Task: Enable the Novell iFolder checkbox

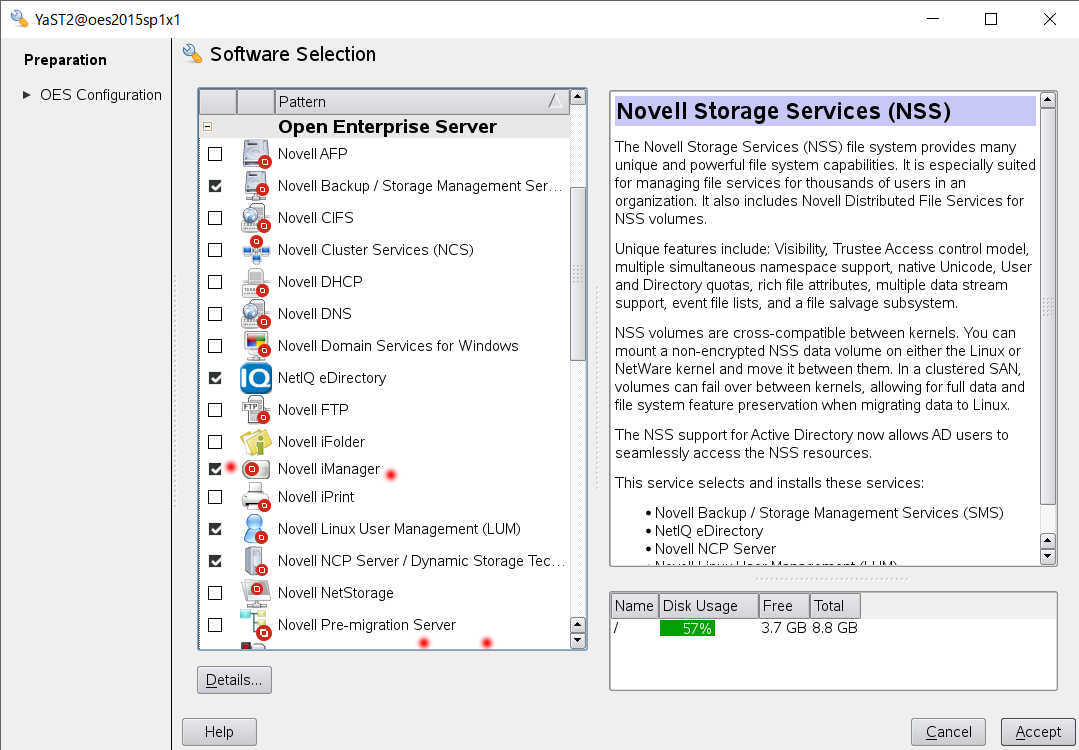Action: pyautogui.click(x=215, y=442)
